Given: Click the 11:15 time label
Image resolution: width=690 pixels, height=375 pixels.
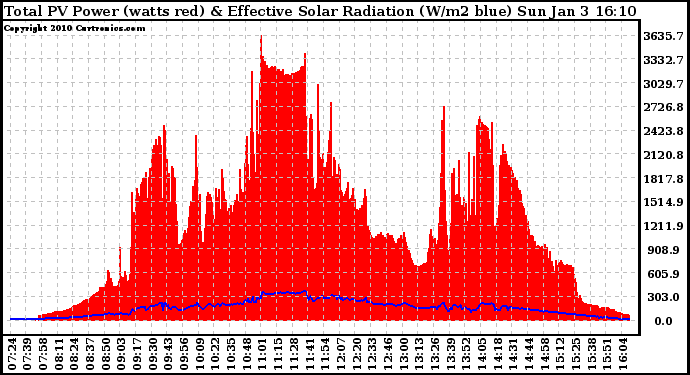Looking at the screenshot, I should coord(278,355).
